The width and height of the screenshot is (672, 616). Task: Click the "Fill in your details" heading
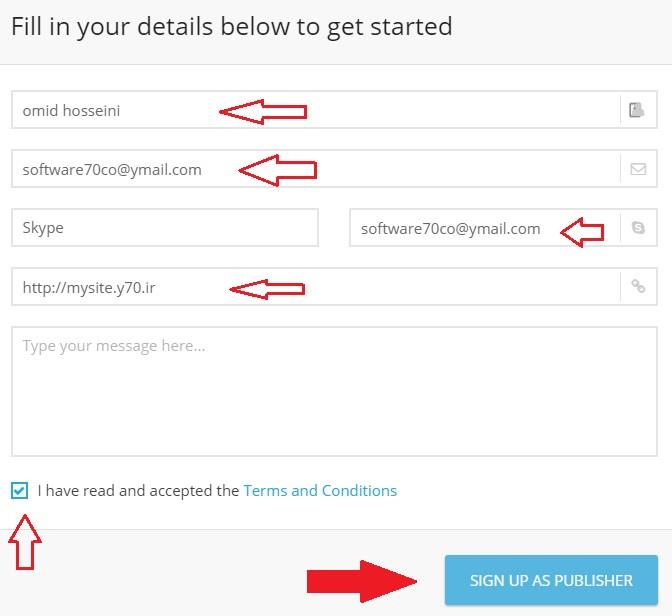[232, 26]
